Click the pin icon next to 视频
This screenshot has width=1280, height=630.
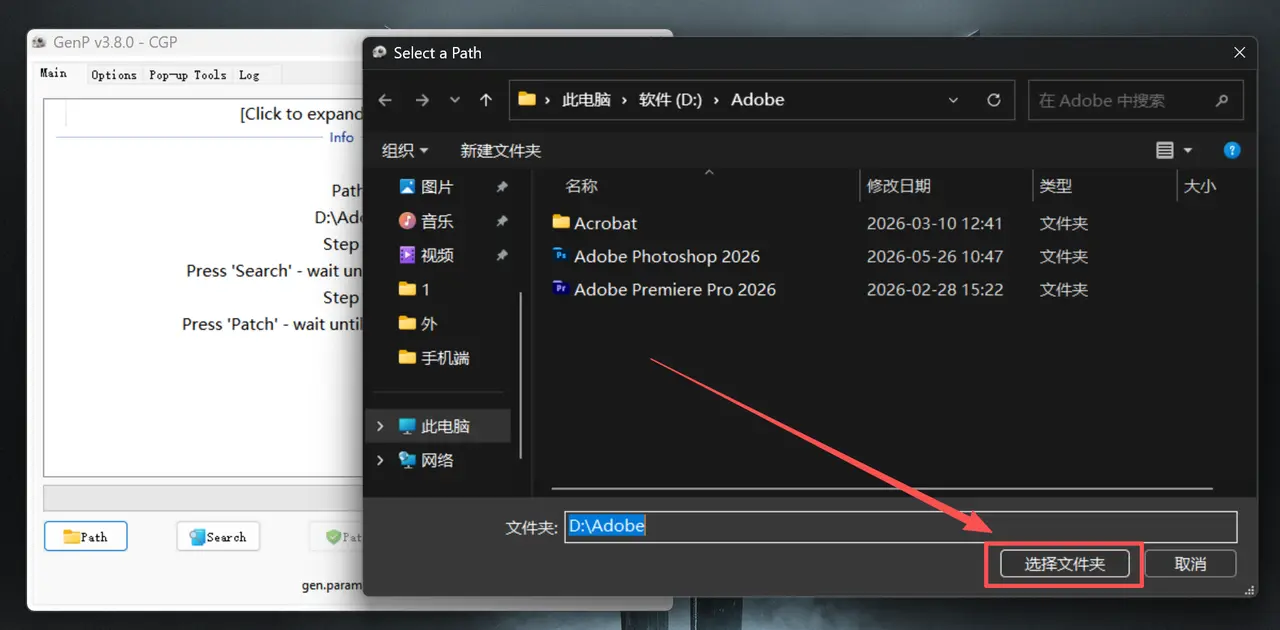pos(502,255)
